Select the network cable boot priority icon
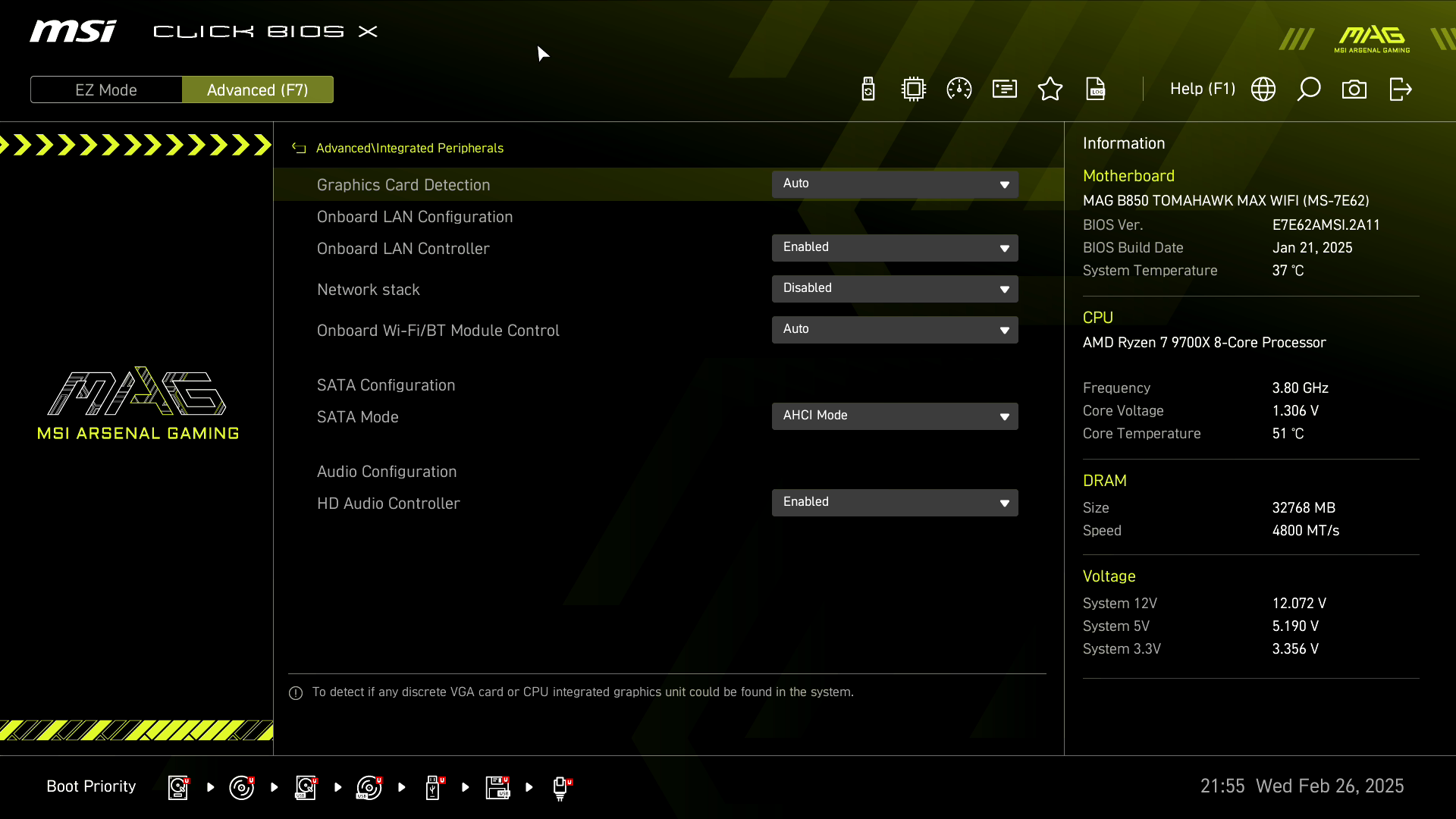The height and width of the screenshot is (819, 1456). pyautogui.click(x=561, y=788)
